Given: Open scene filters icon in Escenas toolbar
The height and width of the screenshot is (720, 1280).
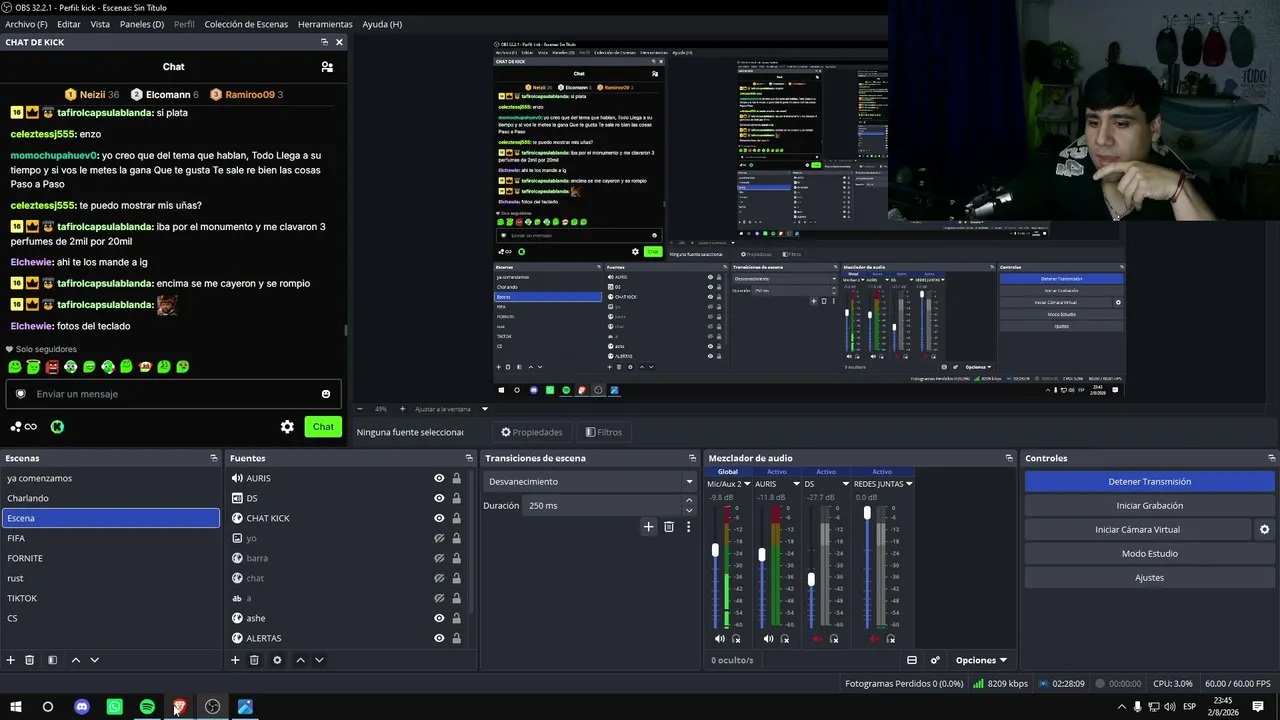Looking at the screenshot, I should click(x=52, y=660).
